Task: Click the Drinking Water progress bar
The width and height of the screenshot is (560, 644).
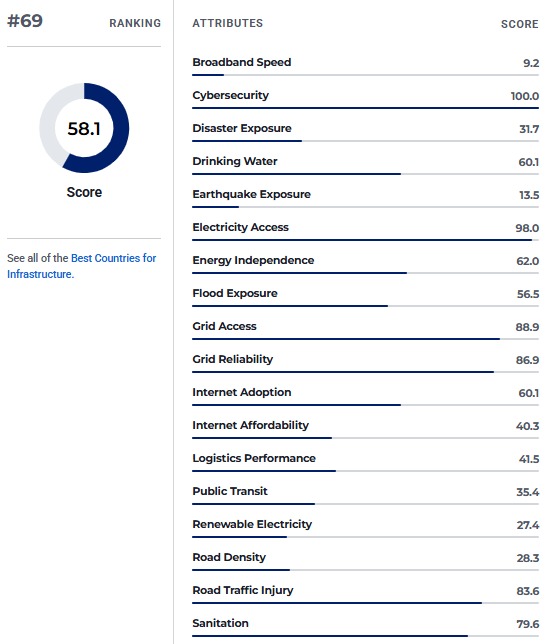Action: 365,174
